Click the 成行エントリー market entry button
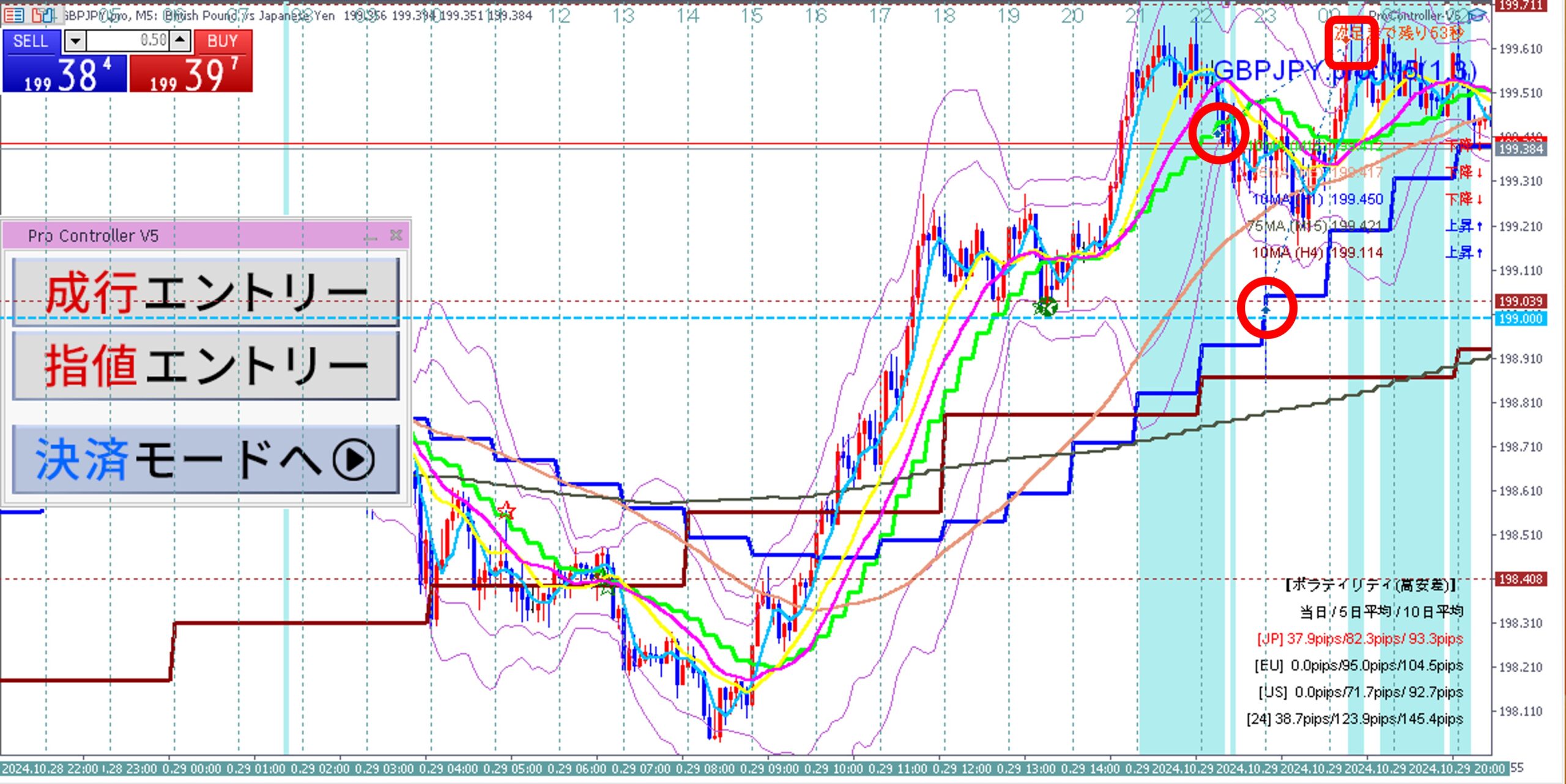The height and width of the screenshot is (784, 1566). click(206, 292)
